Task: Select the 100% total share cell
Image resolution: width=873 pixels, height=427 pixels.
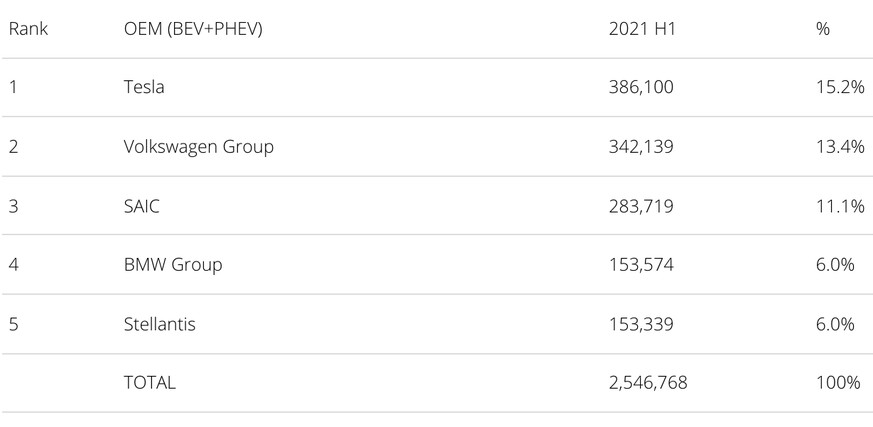Action: click(x=838, y=383)
